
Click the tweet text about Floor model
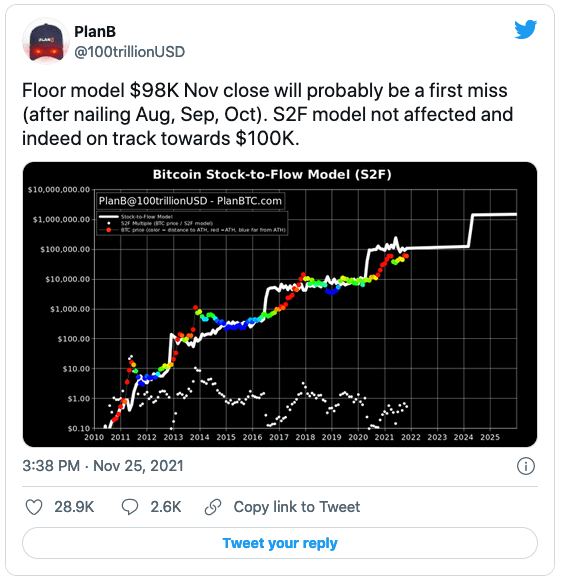(x=267, y=114)
